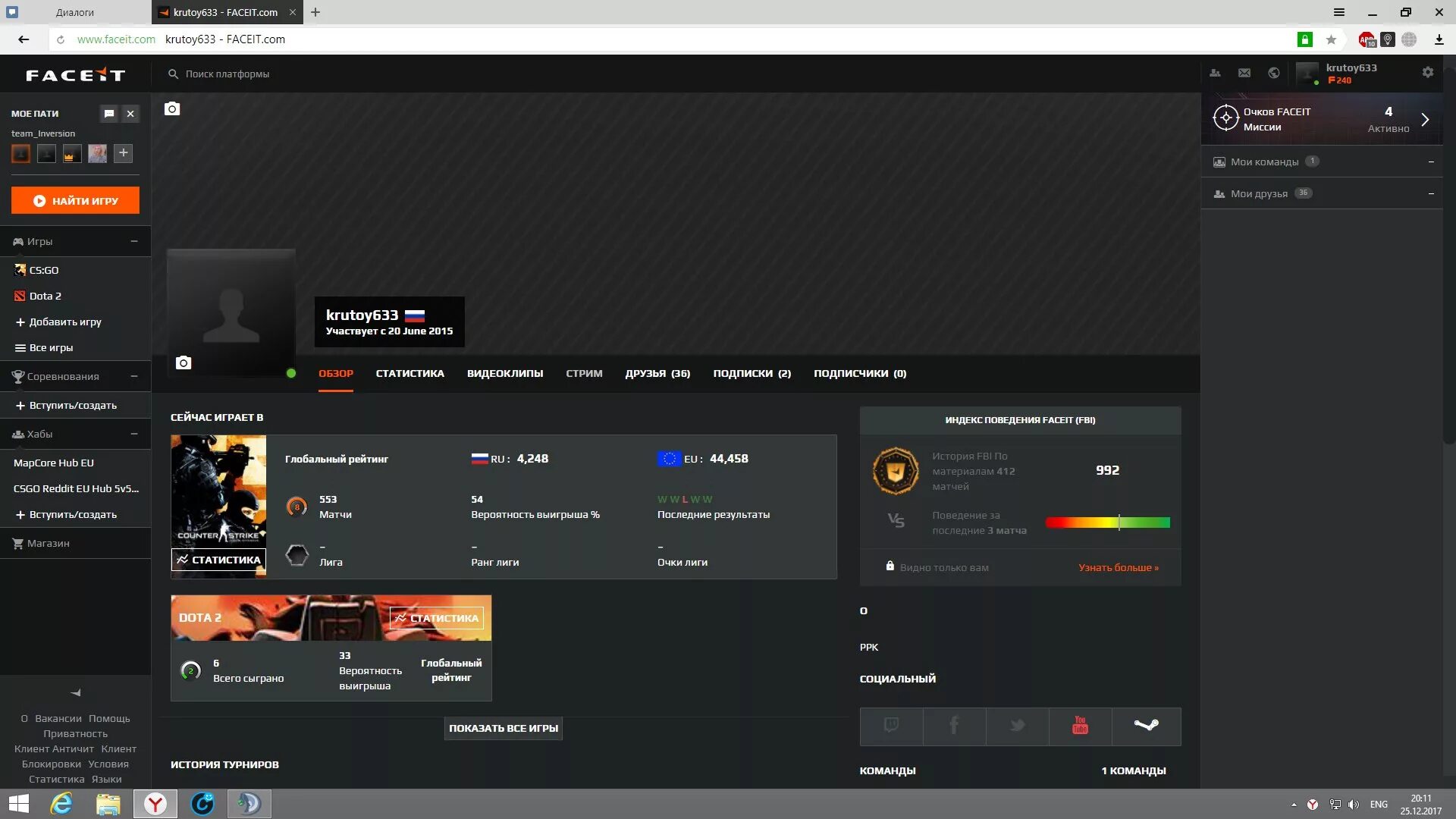Open party chat icon
Image resolution: width=1456 pixels, height=819 pixels.
pyautogui.click(x=109, y=114)
